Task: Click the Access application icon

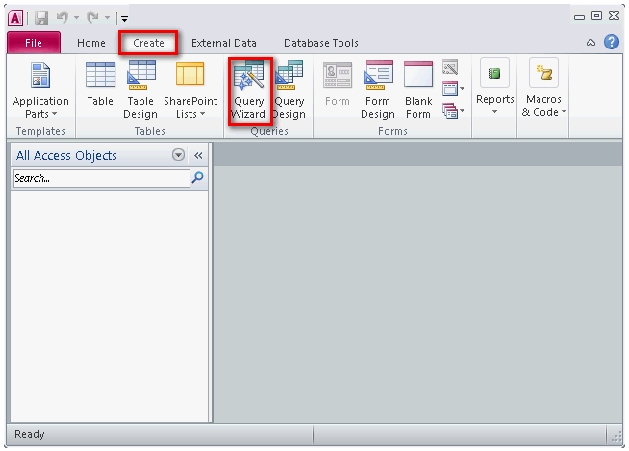Action: point(16,18)
